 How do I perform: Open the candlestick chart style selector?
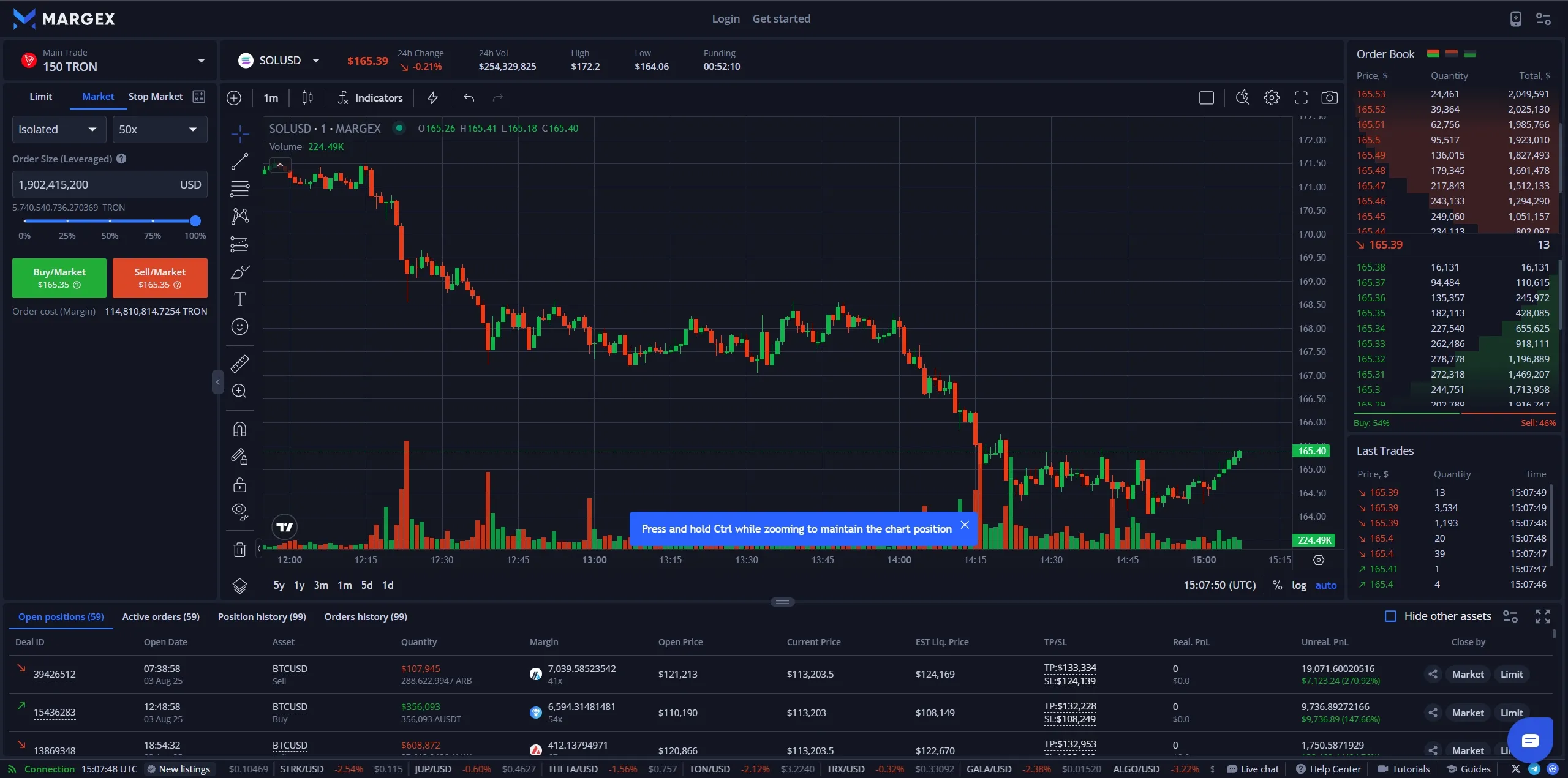pos(307,98)
